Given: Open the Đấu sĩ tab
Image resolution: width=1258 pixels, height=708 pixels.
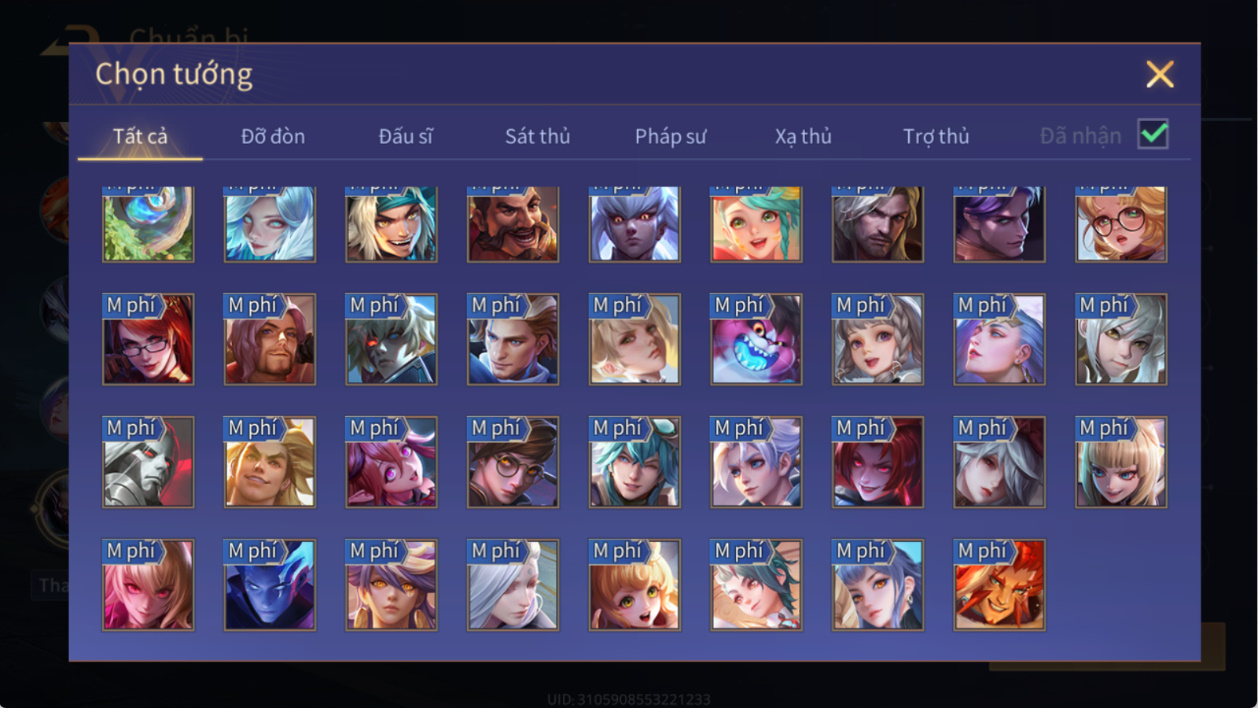Looking at the screenshot, I should [405, 136].
